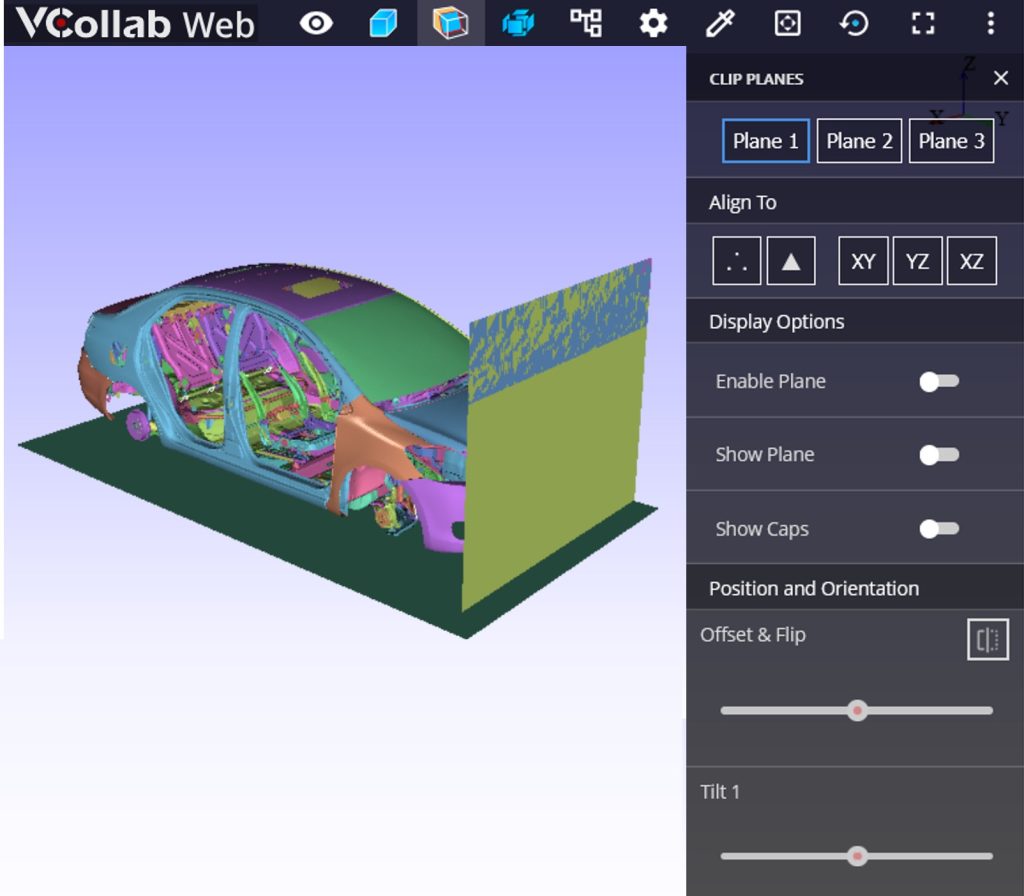Open the product tree hierarchy icon
The height and width of the screenshot is (896, 1024).
click(x=586, y=24)
